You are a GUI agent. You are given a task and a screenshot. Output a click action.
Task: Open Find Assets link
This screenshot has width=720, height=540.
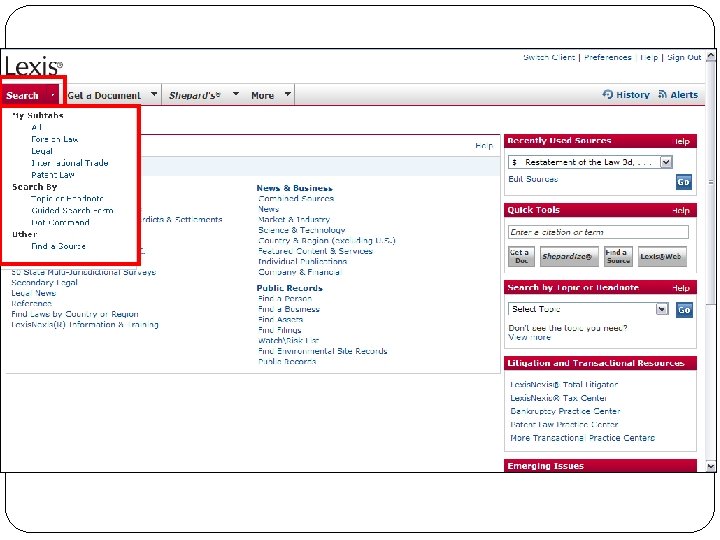coord(280,320)
